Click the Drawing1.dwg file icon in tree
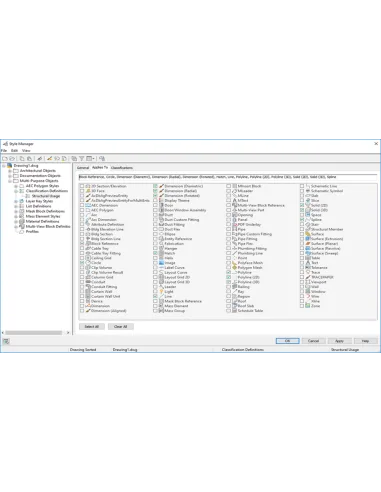The width and height of the screenshot is (381, 492). pos(10,166)
